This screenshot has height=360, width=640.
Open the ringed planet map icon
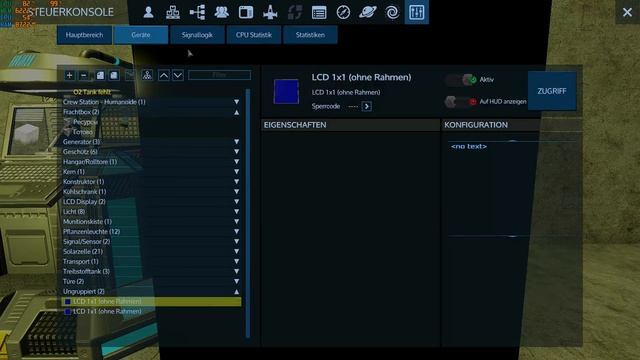click(x=368, y=12)
